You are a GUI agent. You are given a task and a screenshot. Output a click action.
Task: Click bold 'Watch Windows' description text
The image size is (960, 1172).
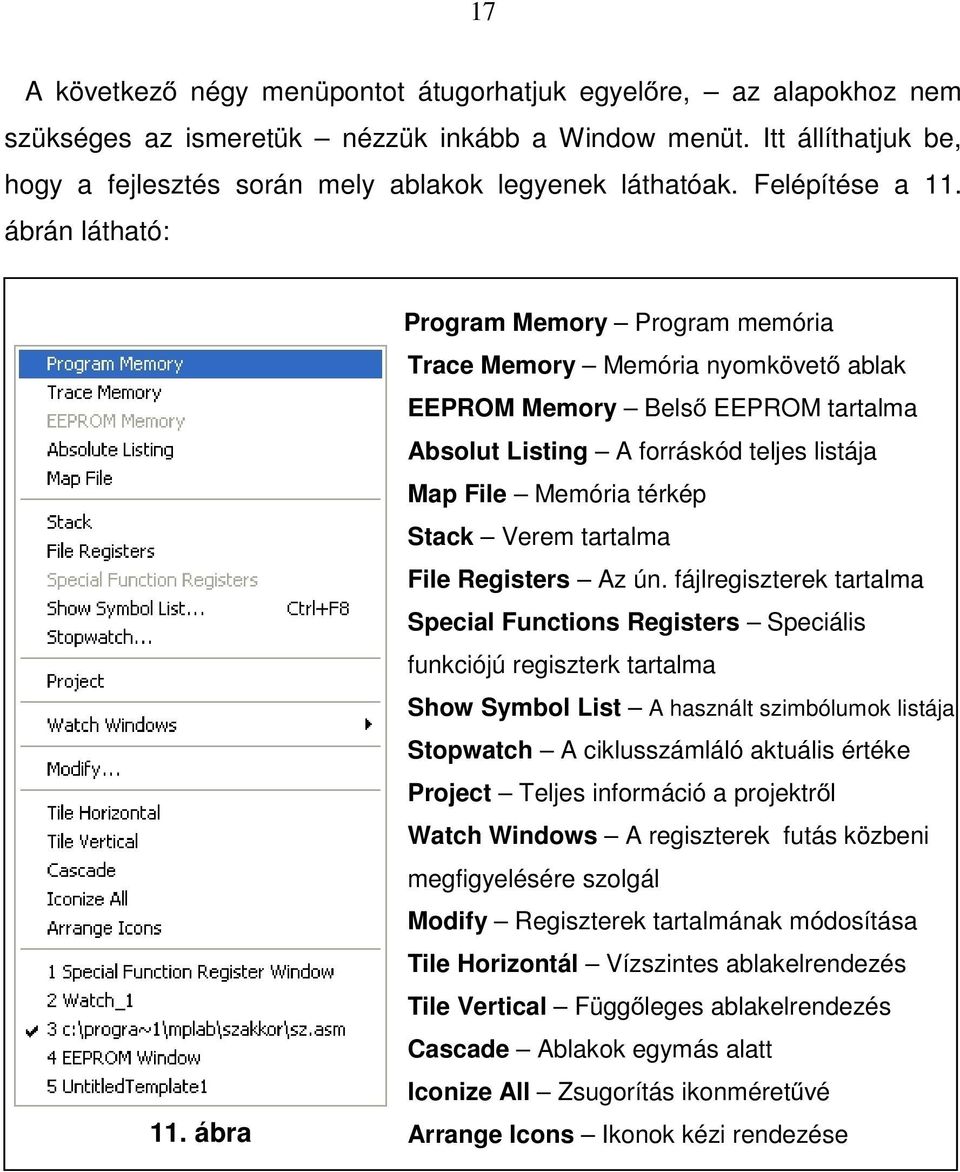(x=502, y=836)
